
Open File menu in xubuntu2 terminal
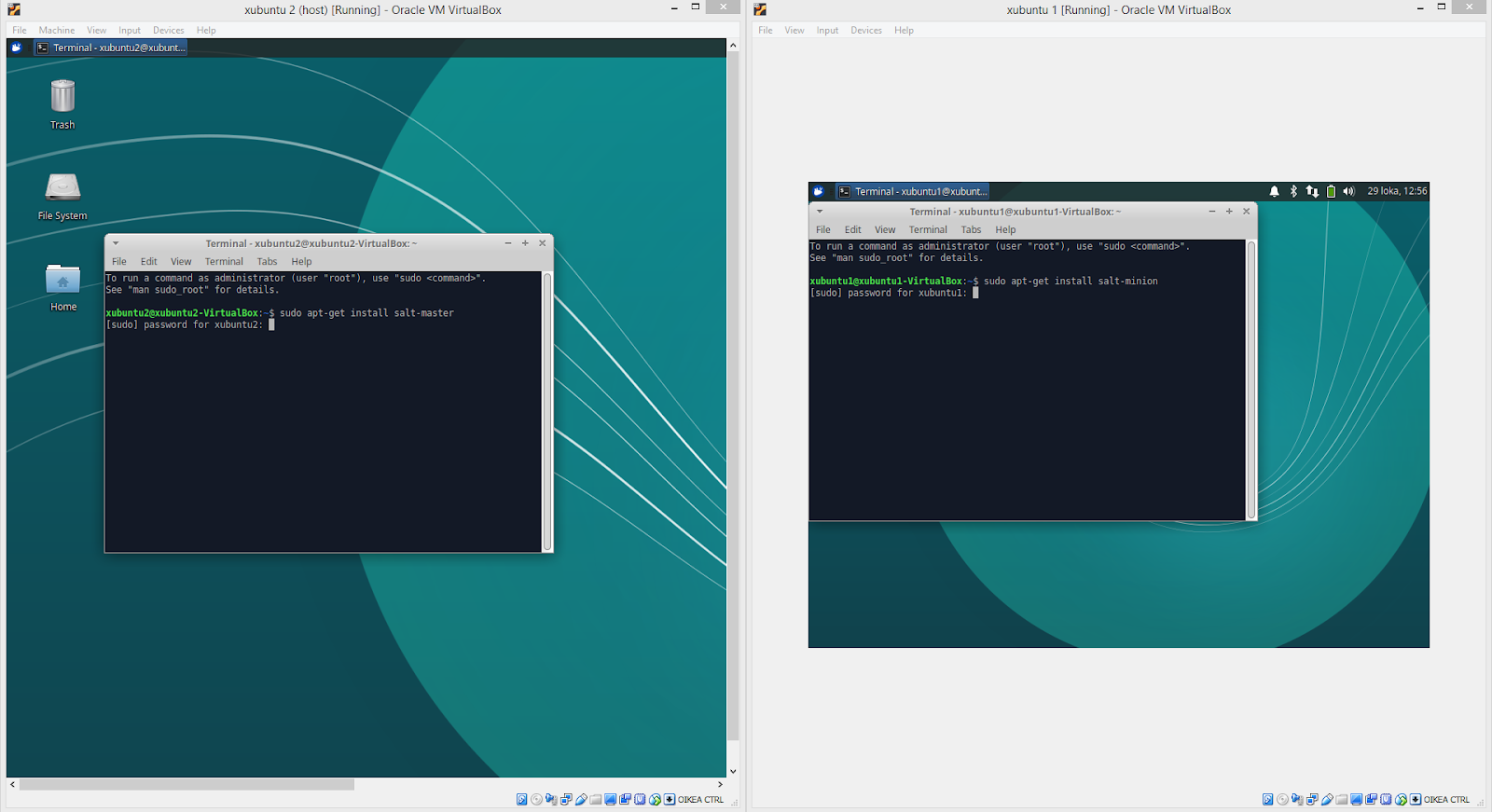point(119,262)
